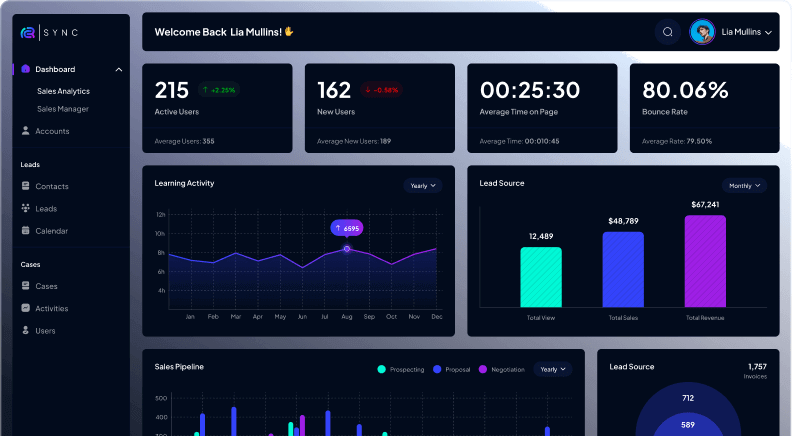Click the Learning Activity title
The height and width of the screenshot is (436, 792).
pos(184,183)
